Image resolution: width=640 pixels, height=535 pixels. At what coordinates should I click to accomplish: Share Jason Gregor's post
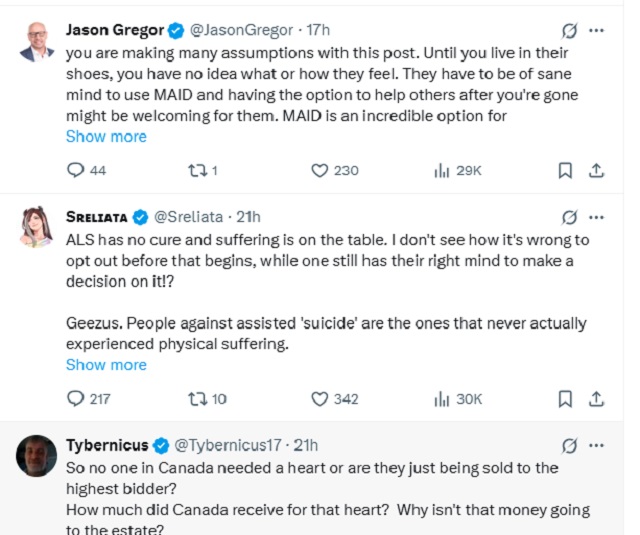[596, 171]
